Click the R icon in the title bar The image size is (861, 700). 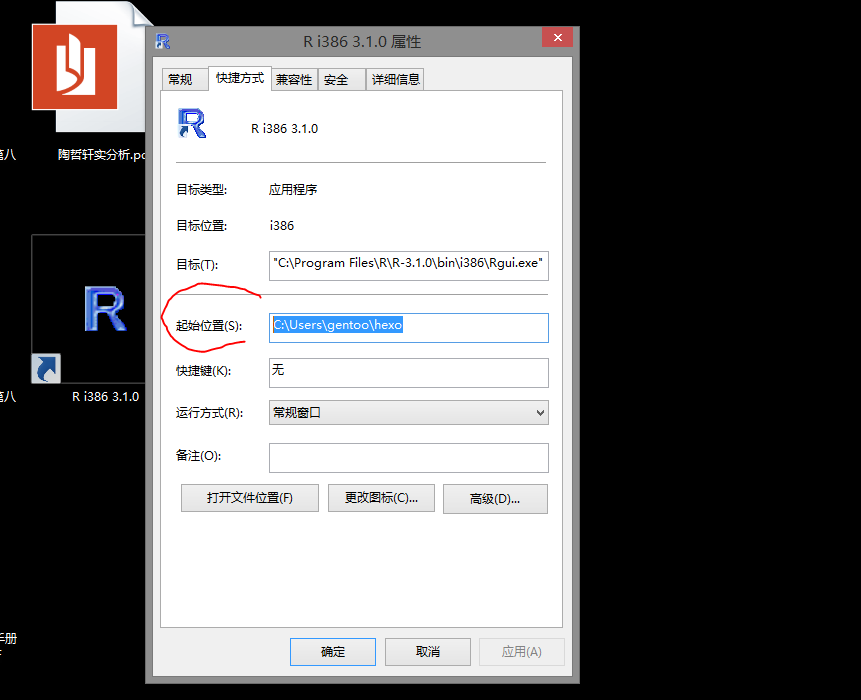[163, 41]
